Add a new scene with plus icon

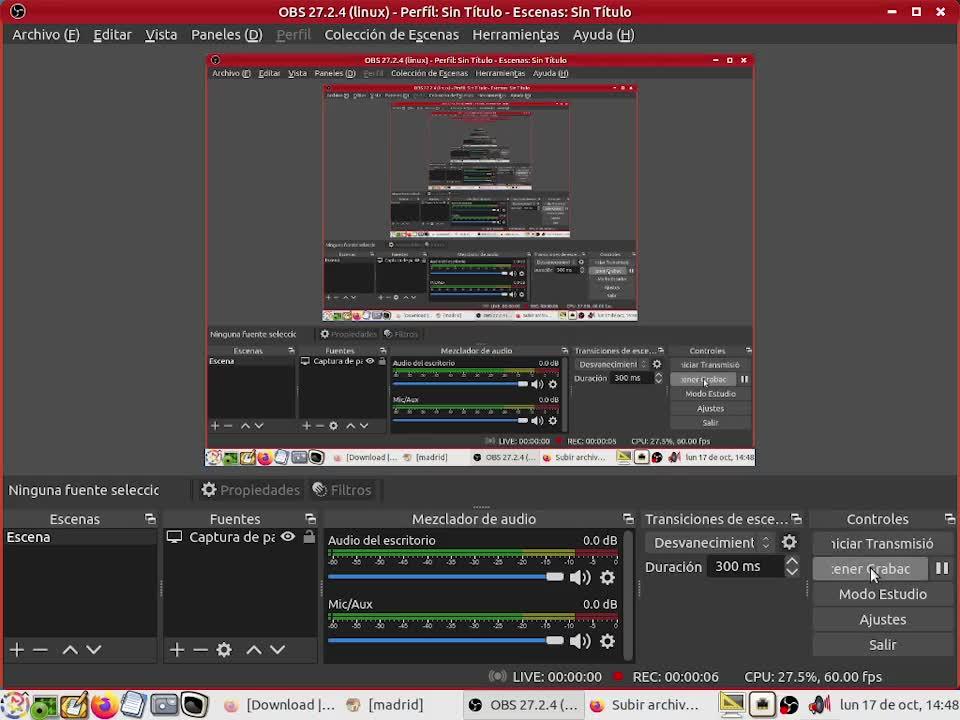point(17,650)
